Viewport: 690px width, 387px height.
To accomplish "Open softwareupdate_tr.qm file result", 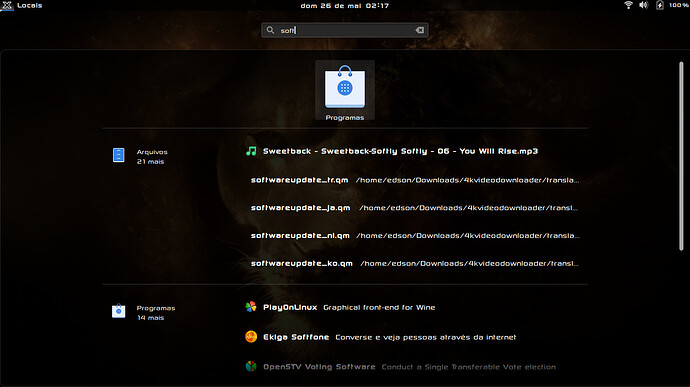I will coord(414,180).
